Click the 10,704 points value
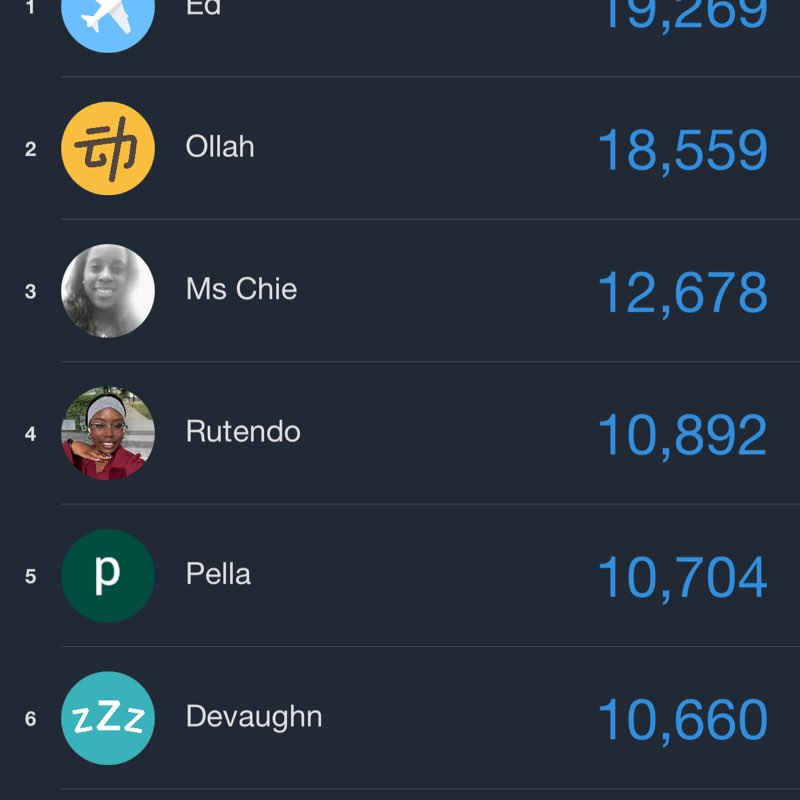The width and height of the screenshot is (800, 800). 682,578
